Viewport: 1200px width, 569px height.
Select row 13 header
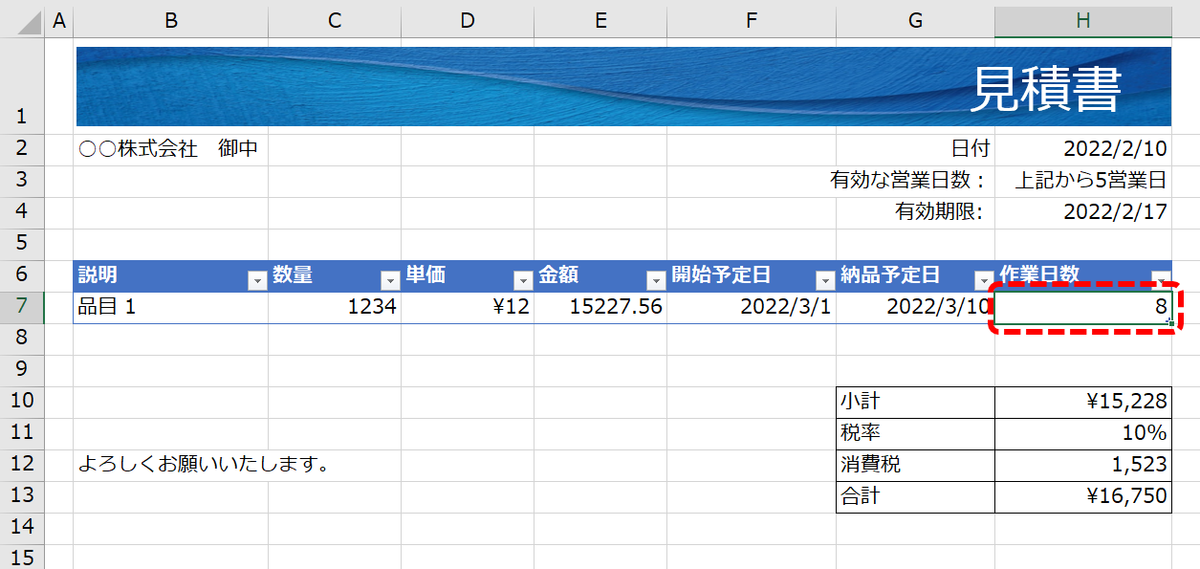coord(22,496)
